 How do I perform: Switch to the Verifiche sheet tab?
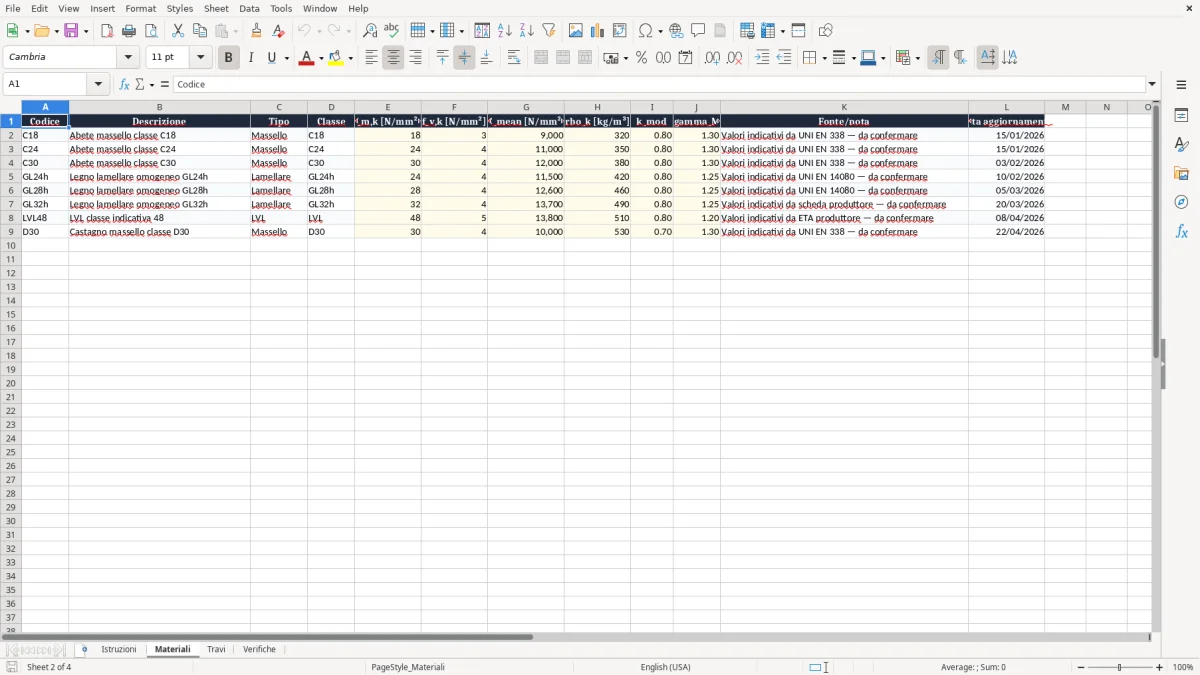point(259,650)
